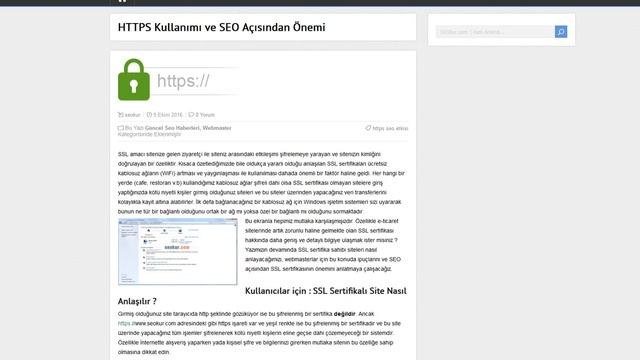
Task: Click the bold word değildir in paragraph
Action: [344, 314]
